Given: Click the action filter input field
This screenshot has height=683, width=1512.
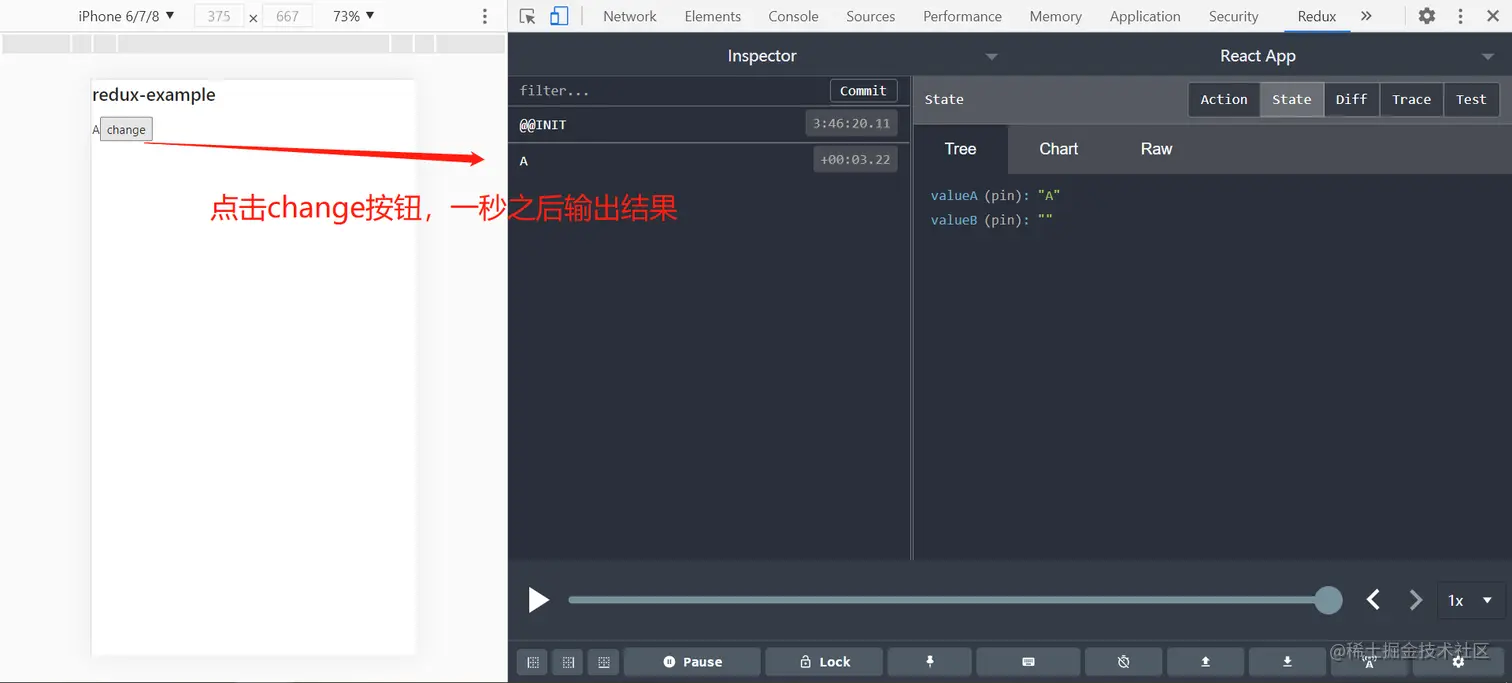Looking at the screenshot, I should tap(668, 90).
